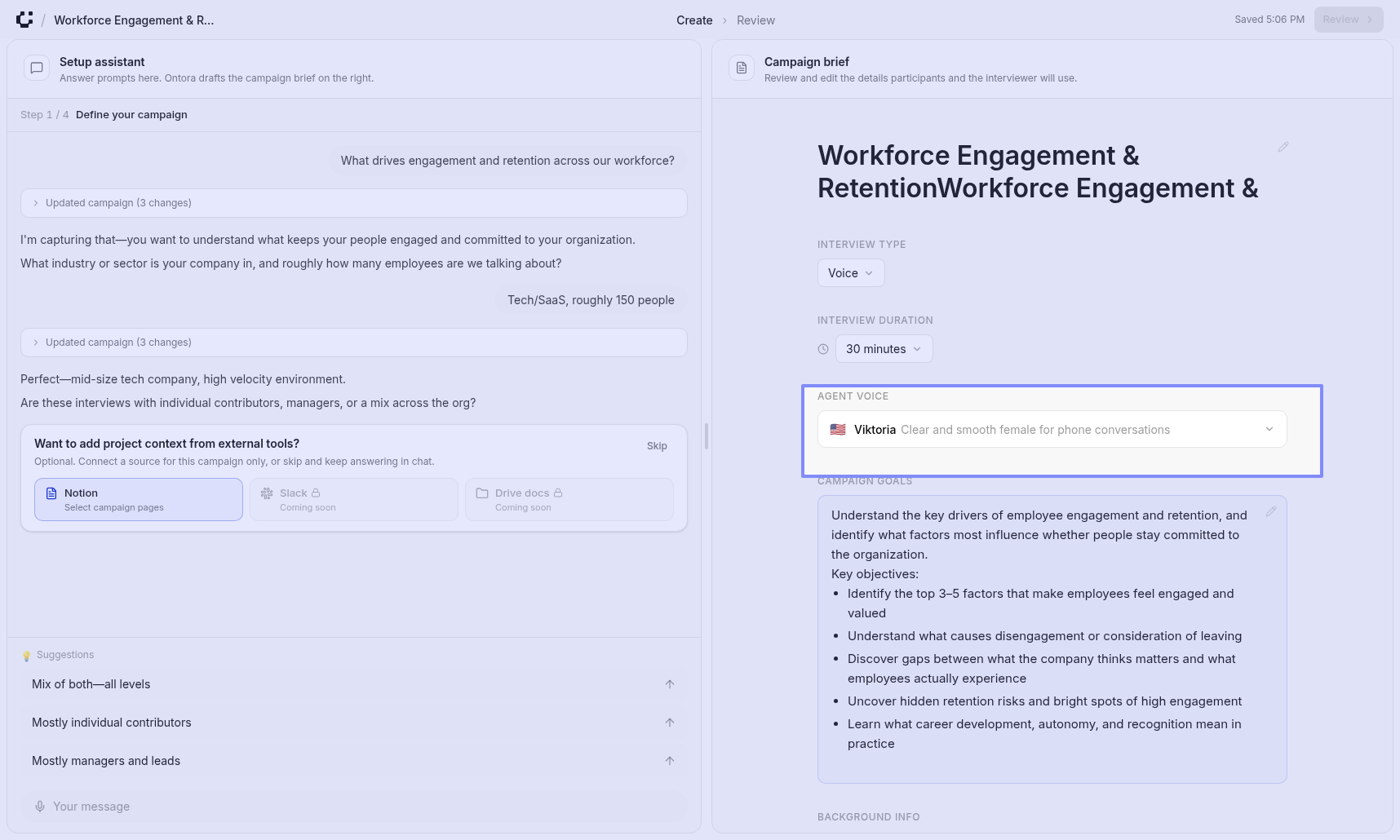Open the Agent Voice Viktoria dropdown
The width and height of the screenshot is (1400, 840).
(1052, 430)
